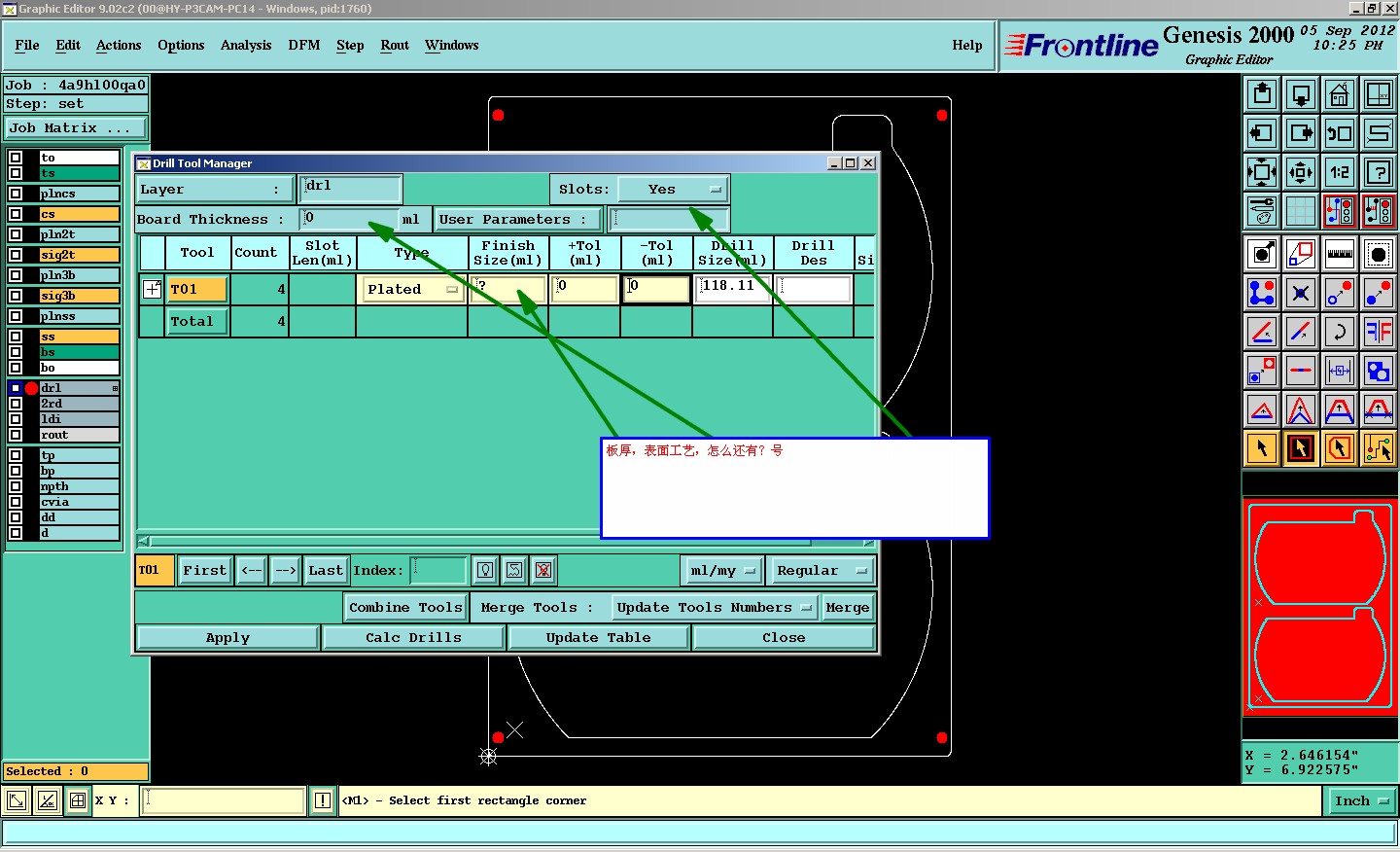Open the DFM menu
Viewport: 1400px width, 852px height.
point(304,46)
